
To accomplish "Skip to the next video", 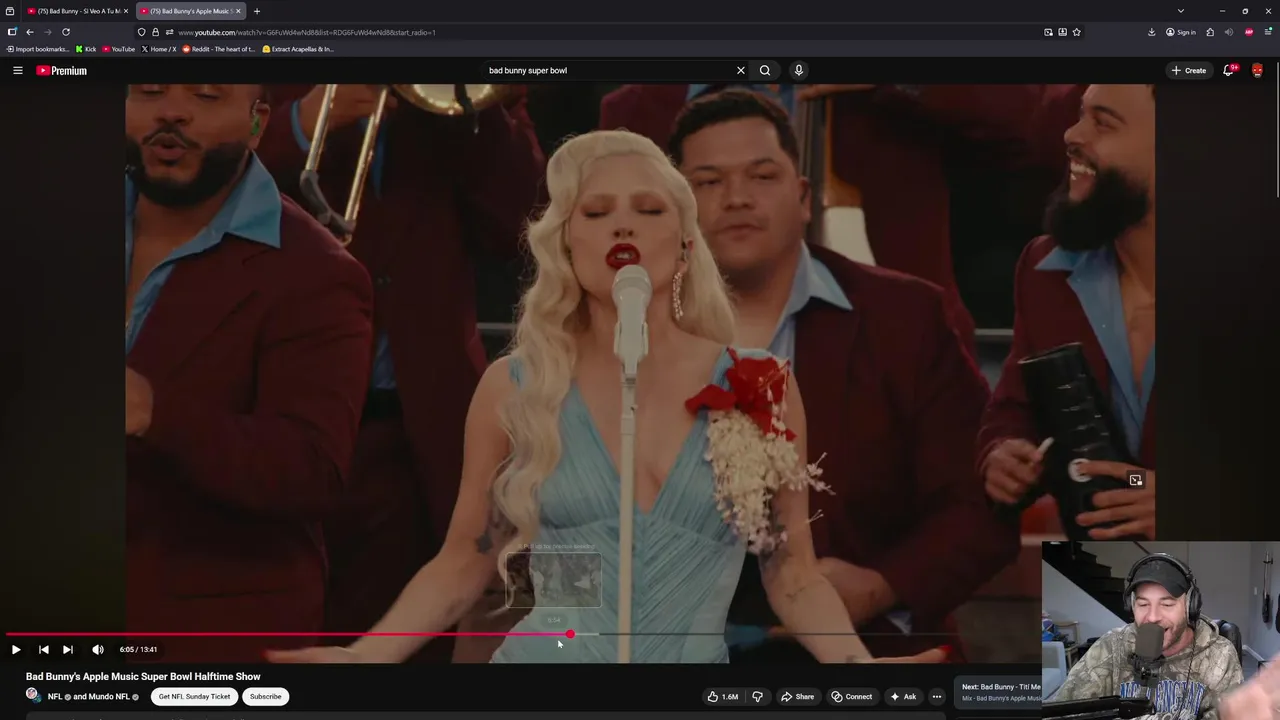I will (x=68, y=650).
